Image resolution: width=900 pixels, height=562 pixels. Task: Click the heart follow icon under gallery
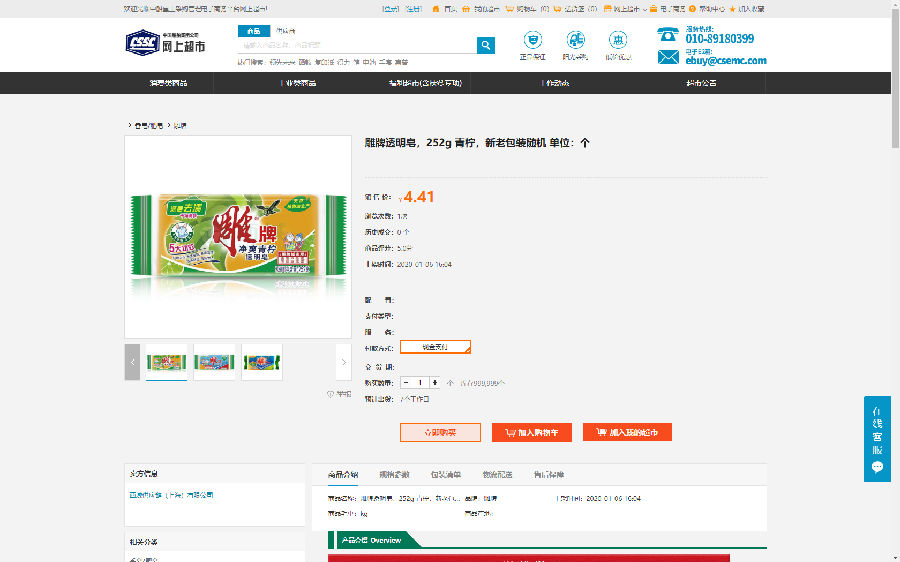pos(330,394)
